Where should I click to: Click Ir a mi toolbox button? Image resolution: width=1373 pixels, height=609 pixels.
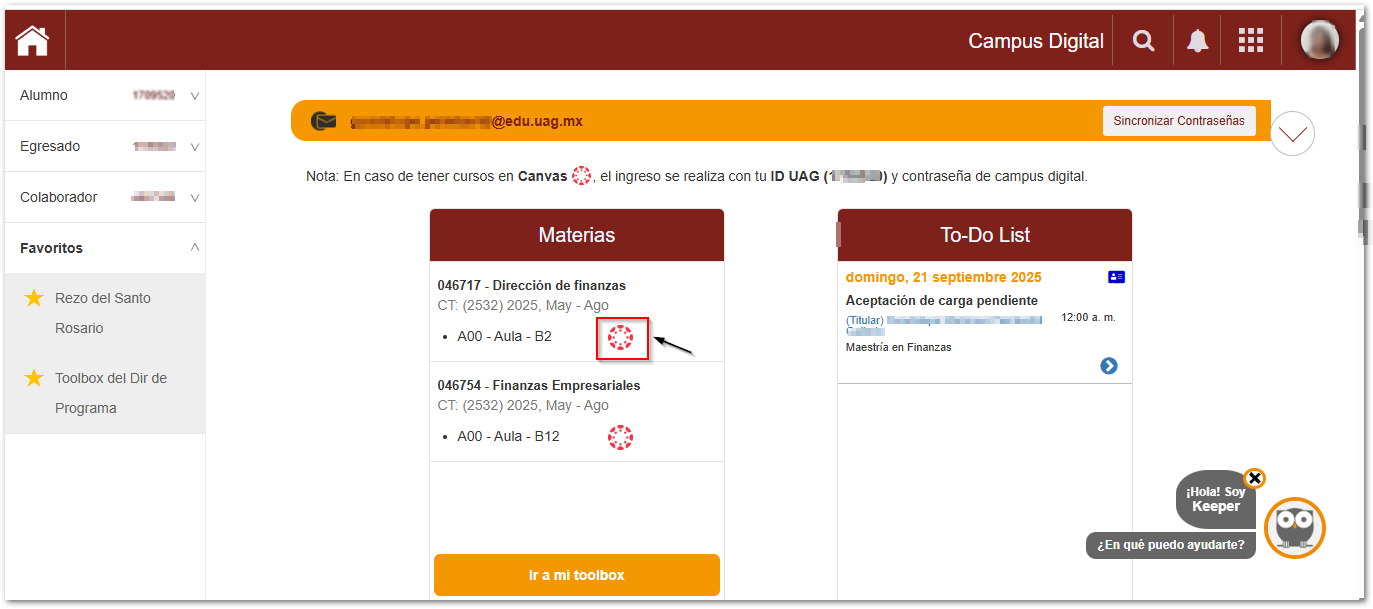(x=577, y=575)
